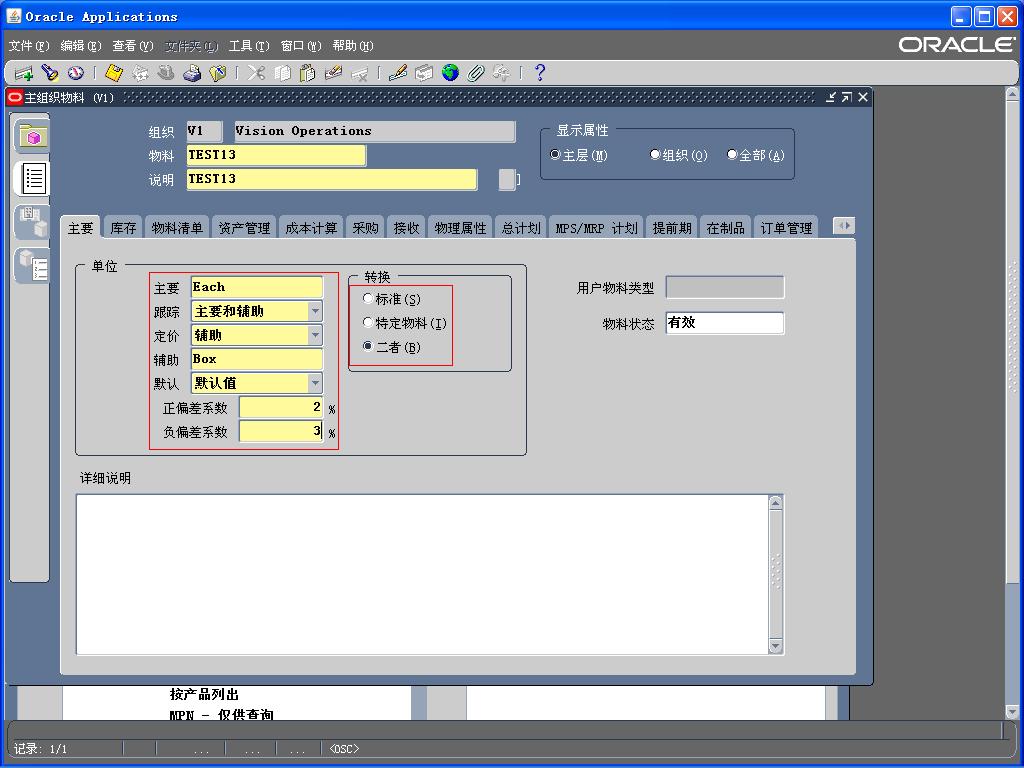Click the 物料 field containing TEST13
1024x768 pixels.
276,155
